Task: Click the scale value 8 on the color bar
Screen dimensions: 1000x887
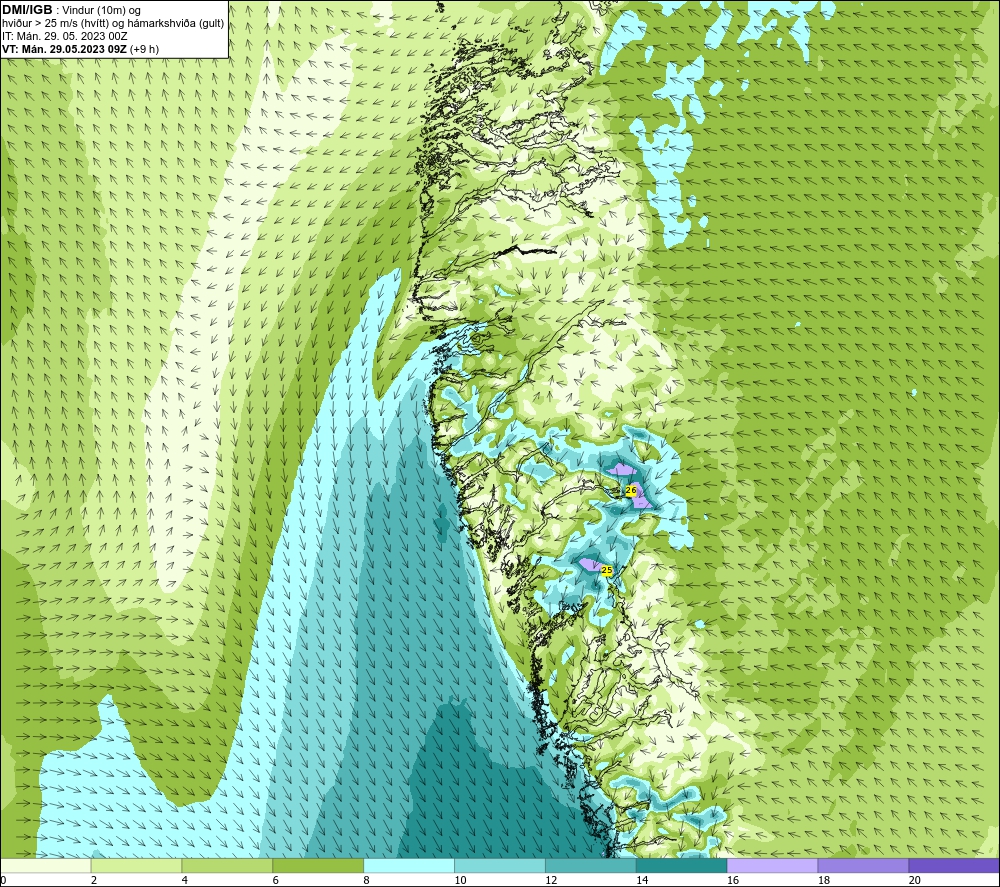Action: click(x=366, y=881)
